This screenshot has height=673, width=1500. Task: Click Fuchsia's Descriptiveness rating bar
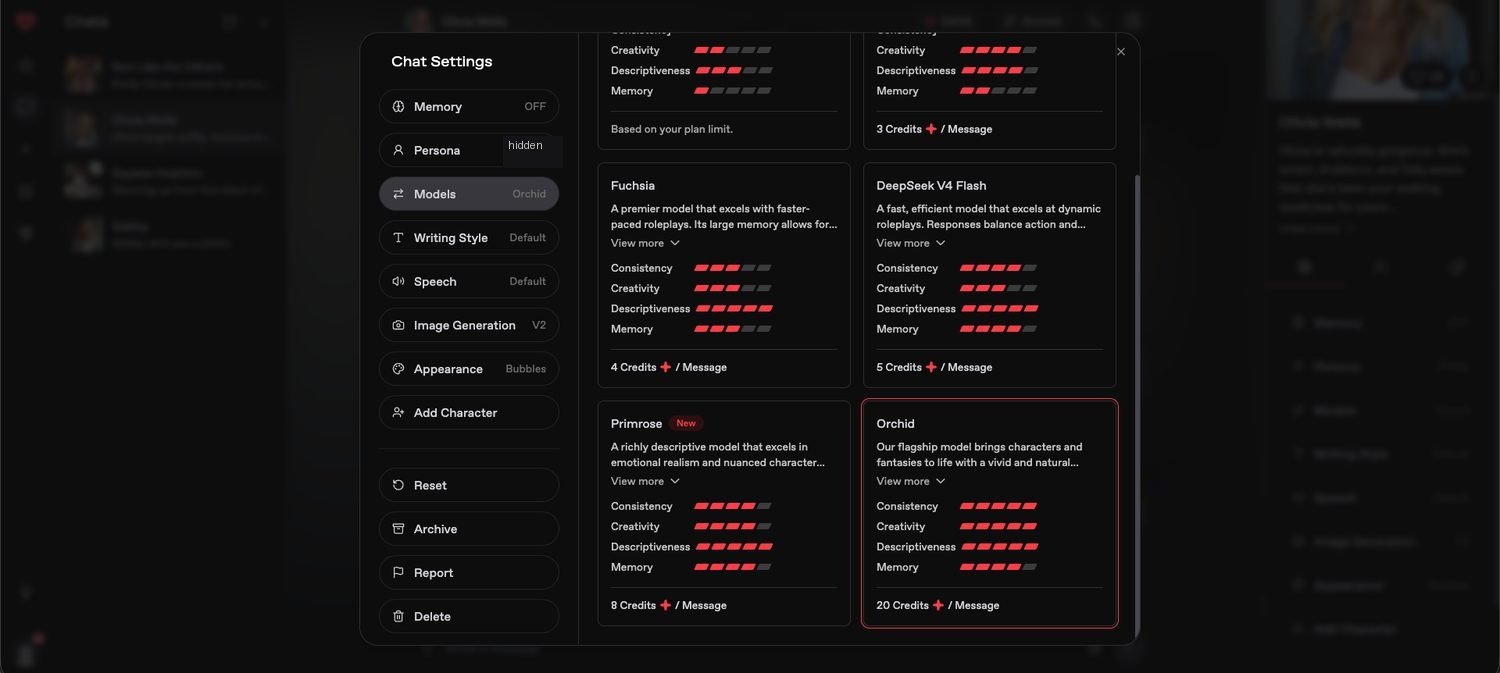733,309
